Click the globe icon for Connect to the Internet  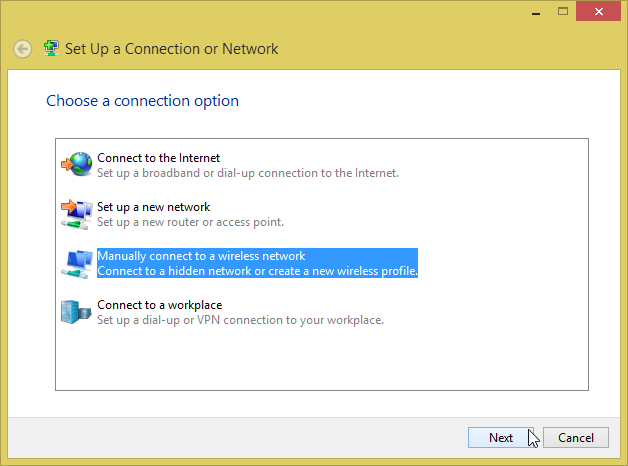click(x=77, y=165)
